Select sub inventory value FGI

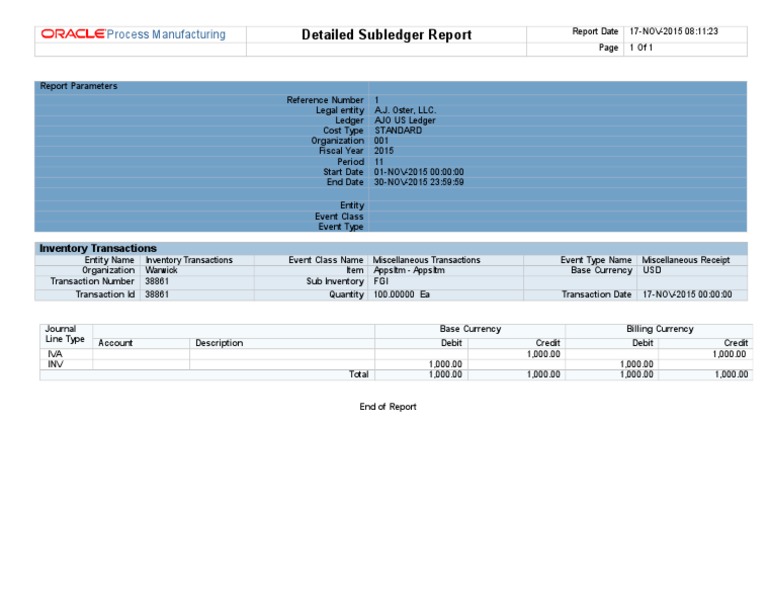(x=381, y=282)
